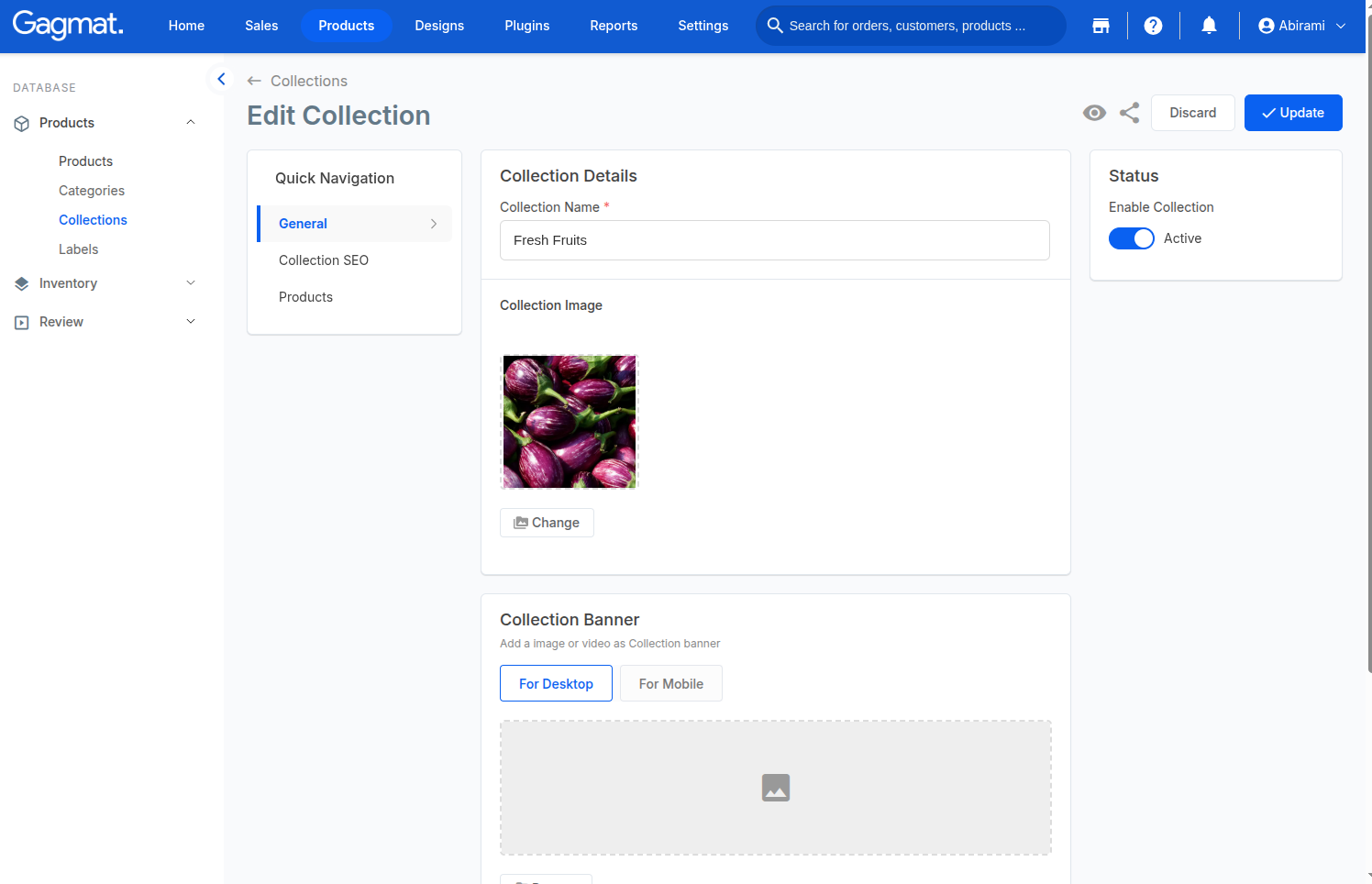
Task: Open the Settings menu
Action: 703,26
